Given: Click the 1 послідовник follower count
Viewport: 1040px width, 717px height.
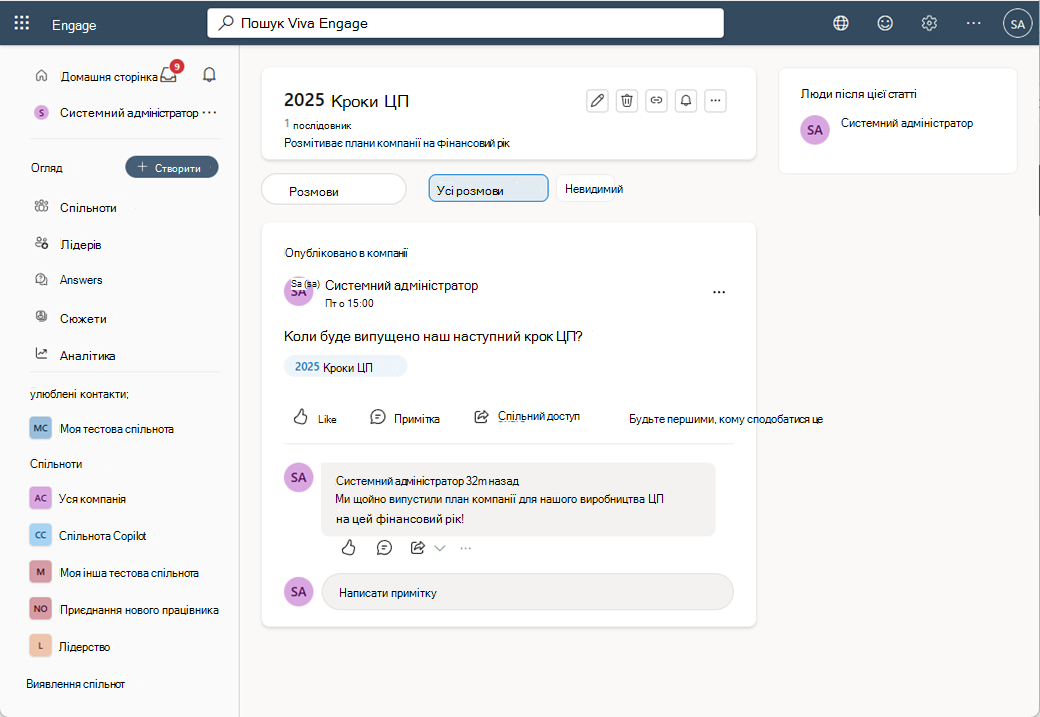Looking at the screenshot, I should 318,125.
